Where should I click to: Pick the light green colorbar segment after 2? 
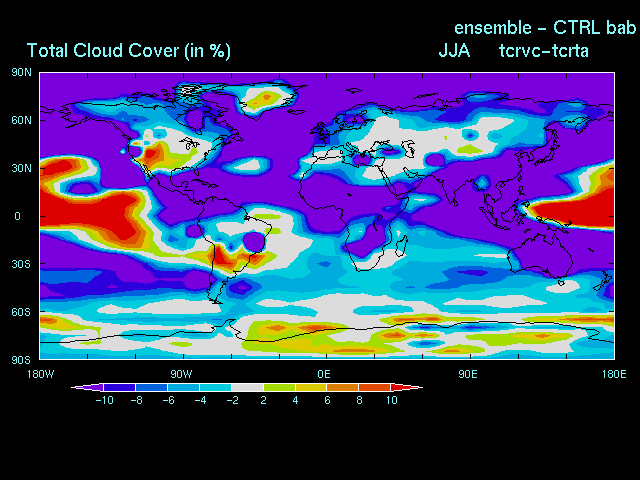click(x=279, y=386)
